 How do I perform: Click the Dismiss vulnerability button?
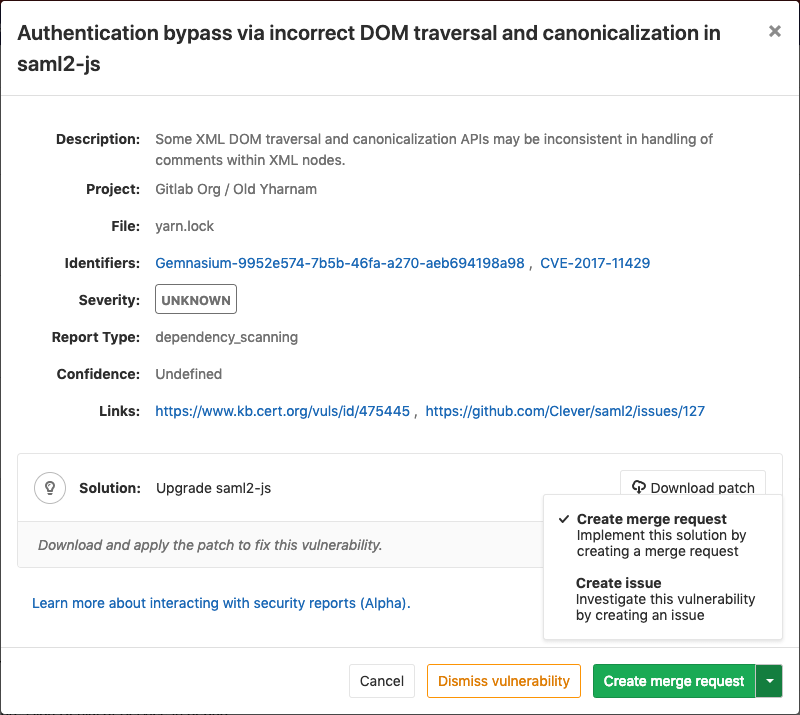coord(503,681)
